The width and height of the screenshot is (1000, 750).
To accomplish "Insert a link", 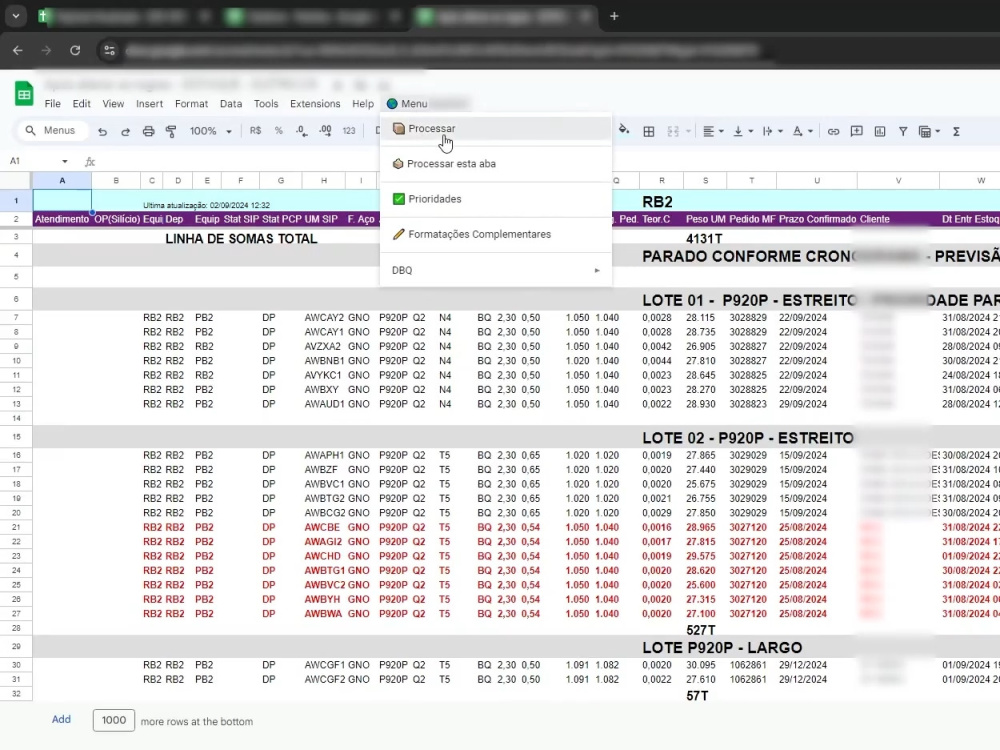I will pyautogui.click(x=833, y=131).
